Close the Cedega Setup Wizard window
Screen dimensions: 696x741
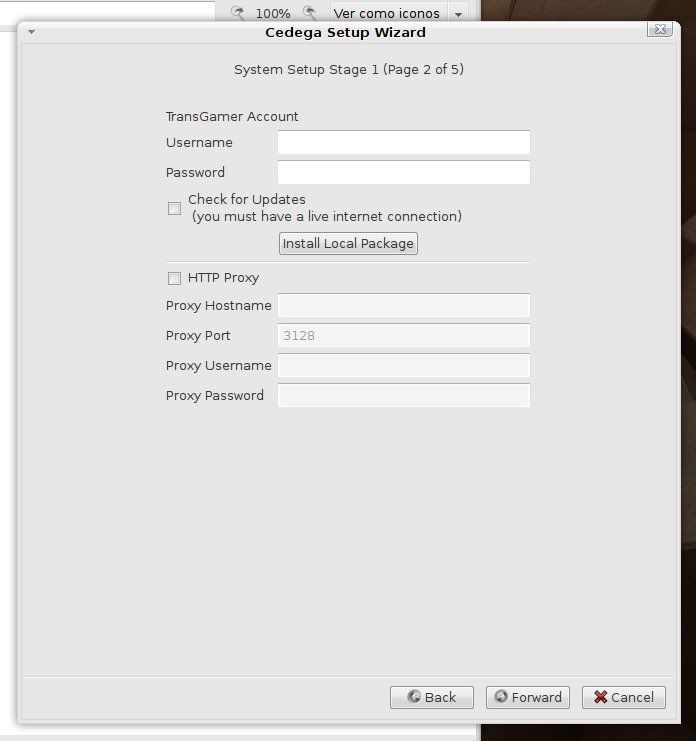tap(660, 30)
